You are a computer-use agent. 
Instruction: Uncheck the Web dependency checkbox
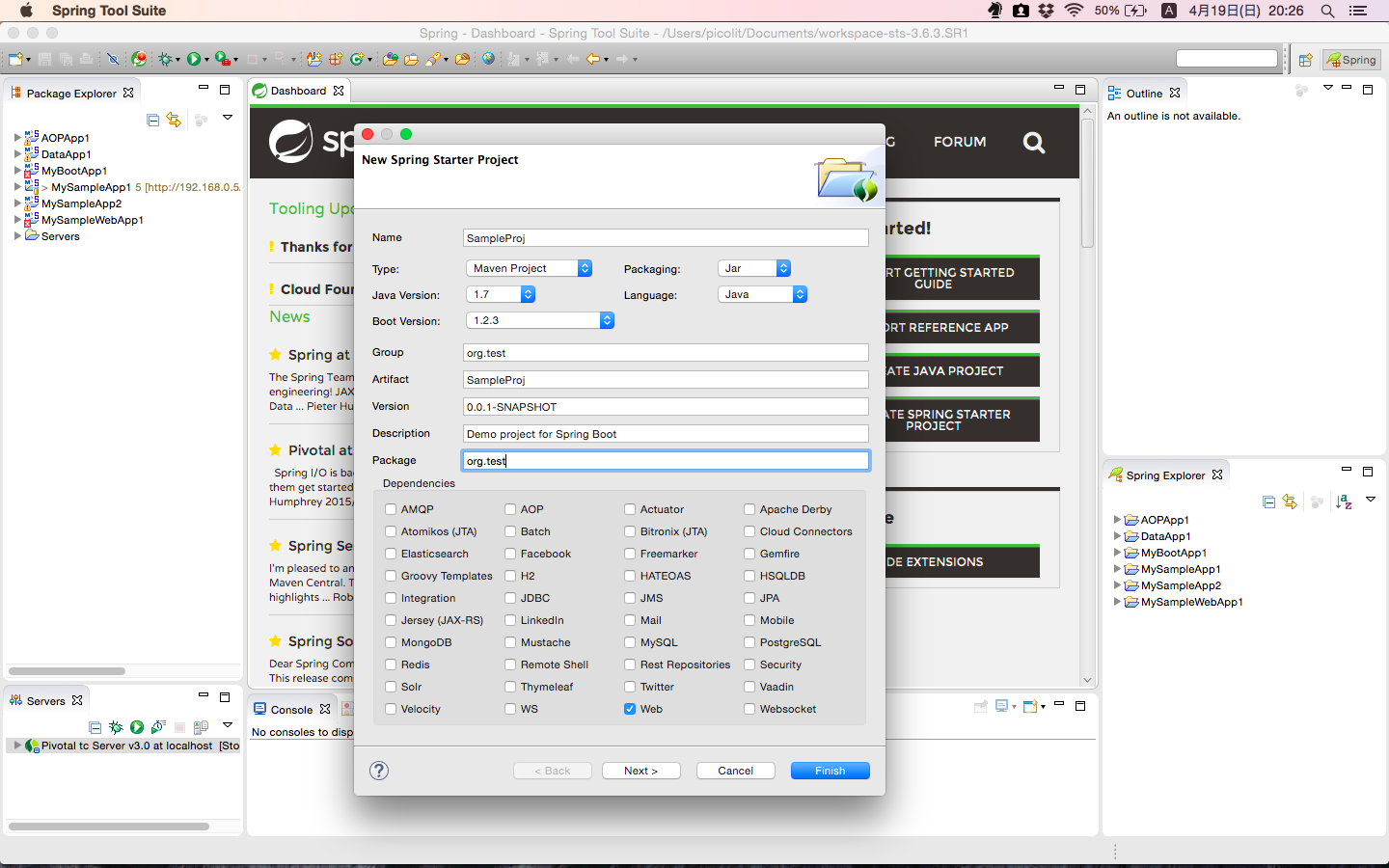pyautogui.click(x=630, y=709)
